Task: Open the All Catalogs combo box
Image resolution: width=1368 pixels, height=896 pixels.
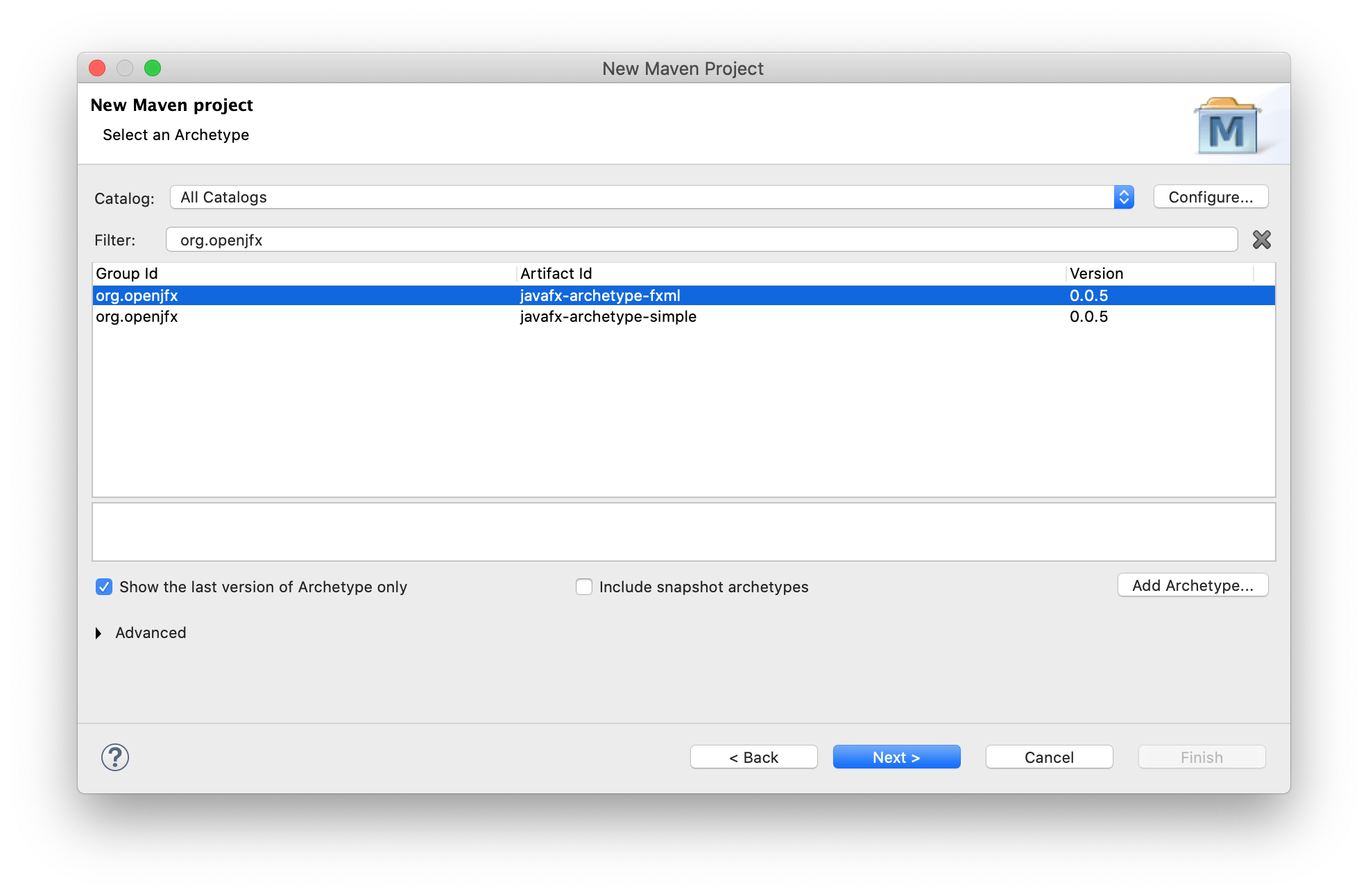Action: 651,197
